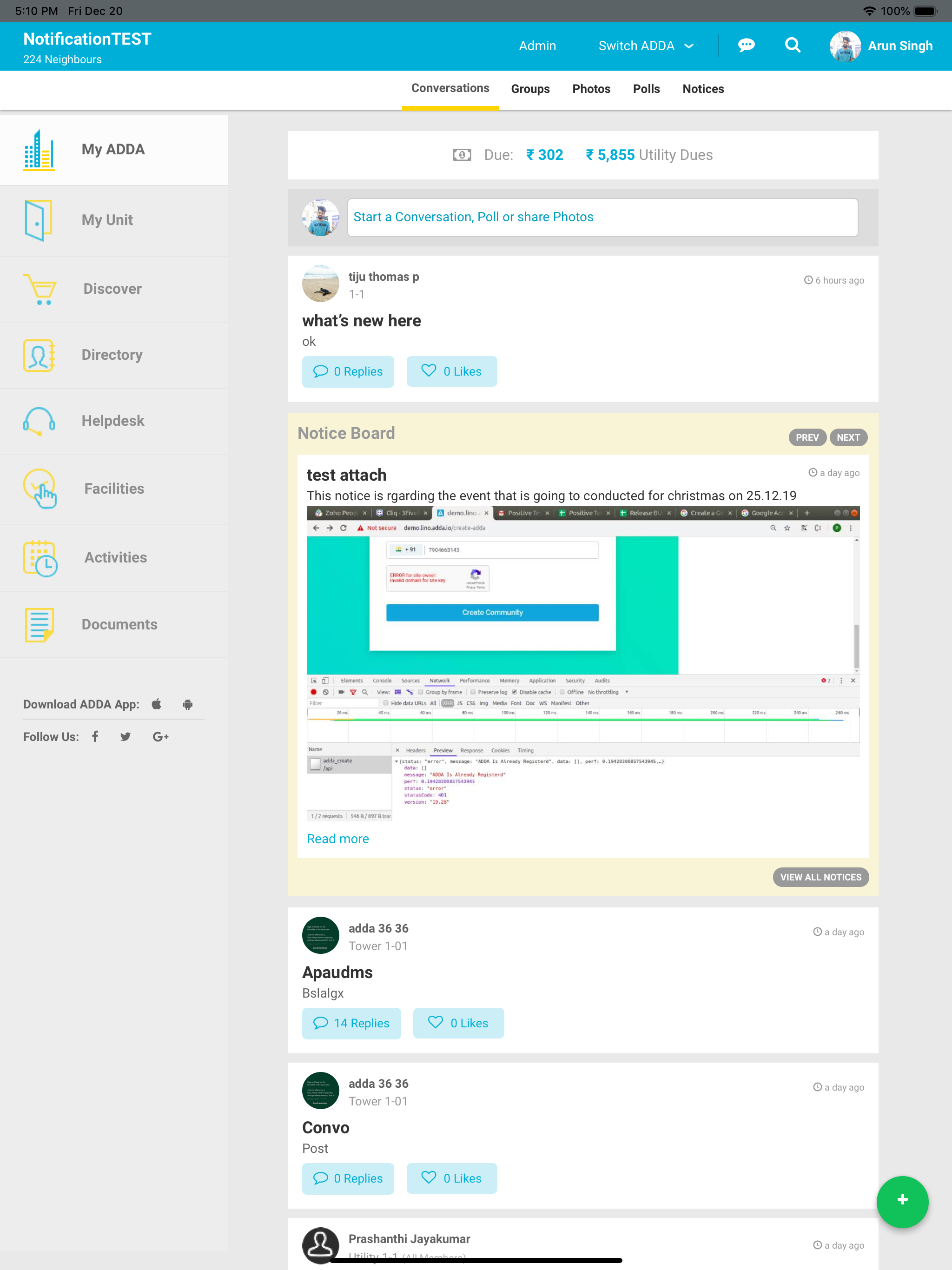Image resolution: width=952 pixels, height=1270 pixels.
Task: Click NotificationTEST community name
Action: click(87, 39)
